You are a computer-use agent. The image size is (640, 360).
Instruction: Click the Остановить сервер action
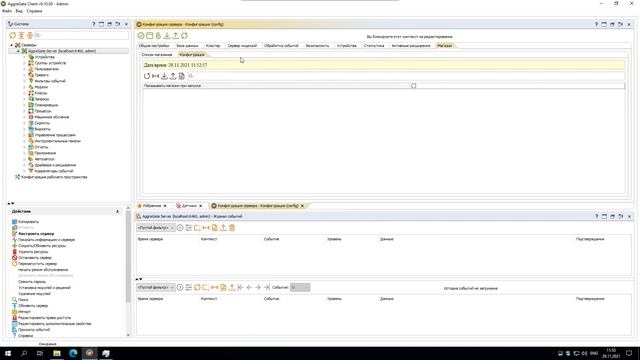pyautogui.click(x=35, y=258)
